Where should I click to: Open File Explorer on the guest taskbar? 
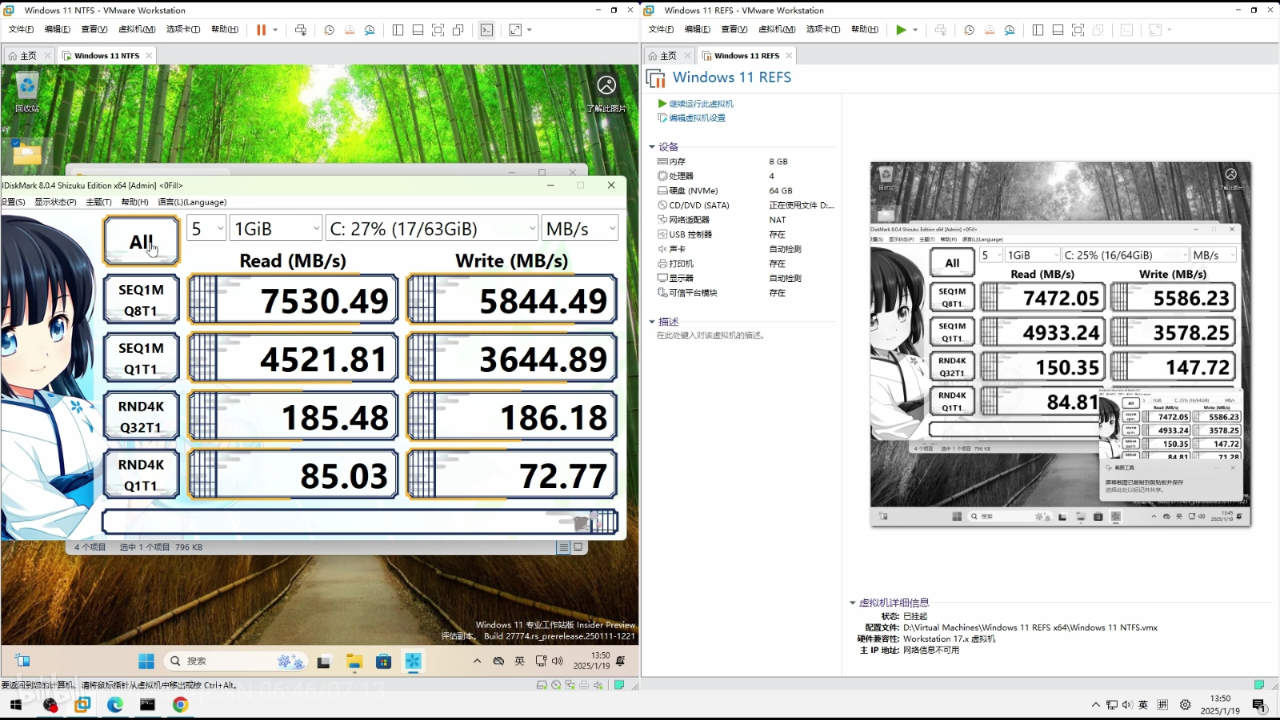(x=353, y=661)
